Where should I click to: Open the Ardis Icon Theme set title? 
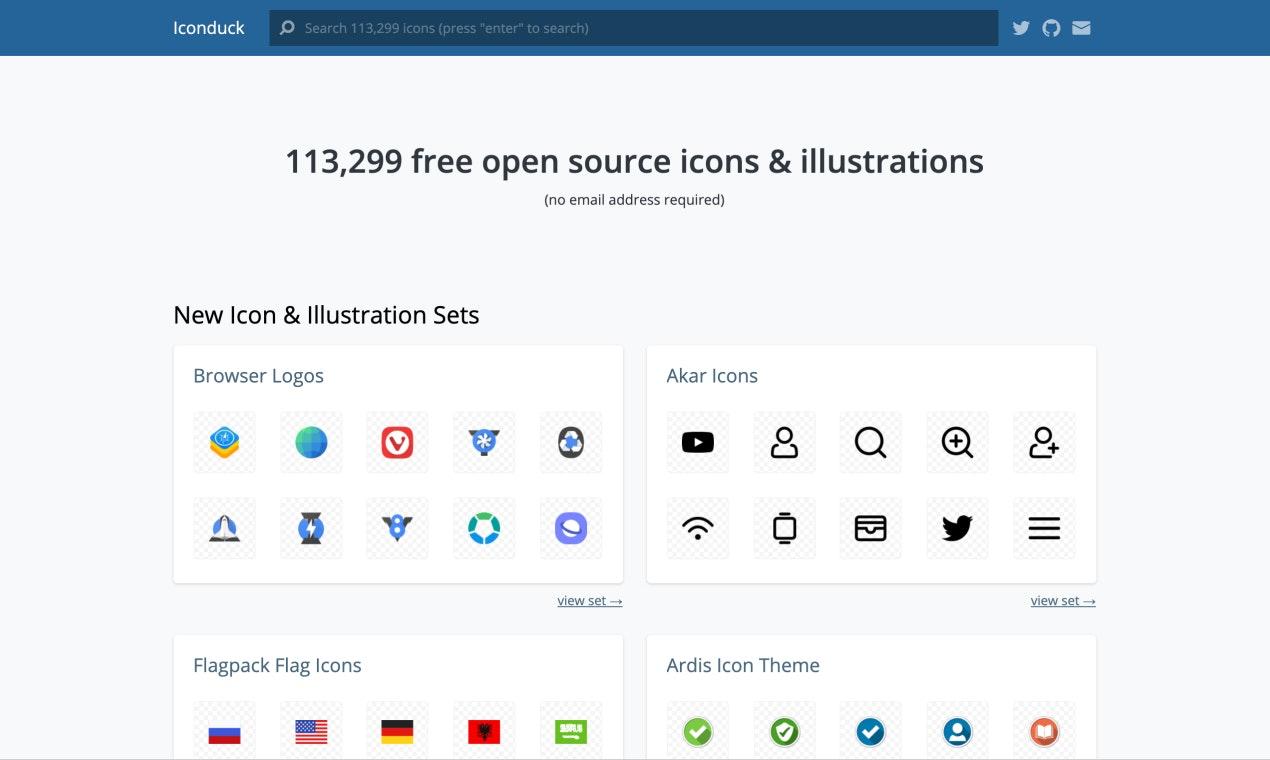(x=742, y=666)
